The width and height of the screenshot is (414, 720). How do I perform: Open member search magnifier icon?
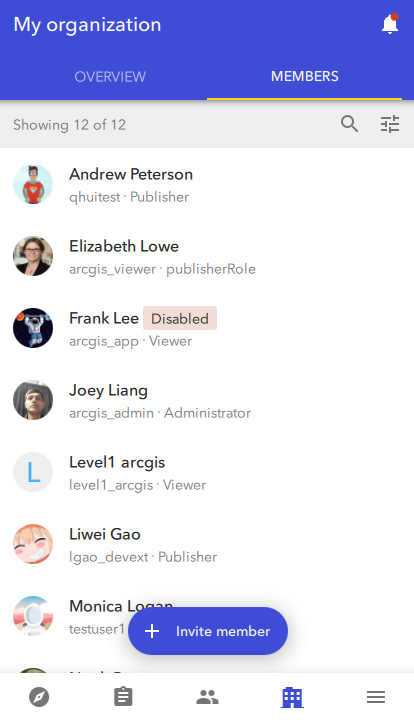pos(349,124)
